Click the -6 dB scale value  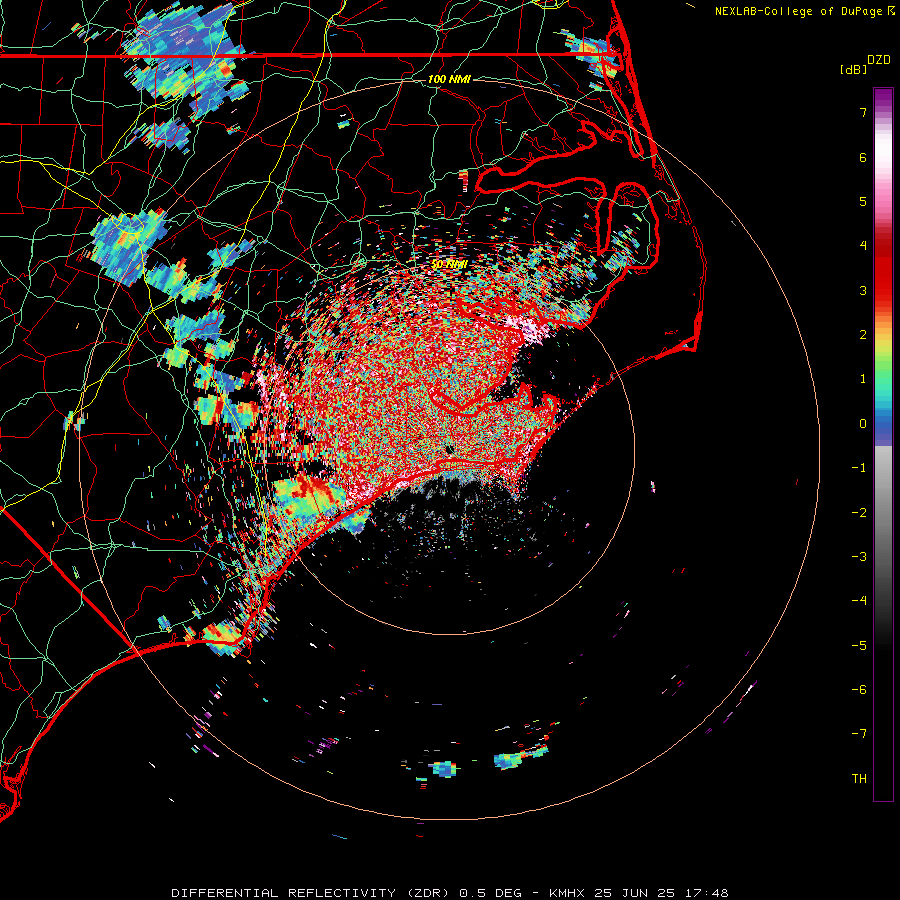[x=859, y=690]
